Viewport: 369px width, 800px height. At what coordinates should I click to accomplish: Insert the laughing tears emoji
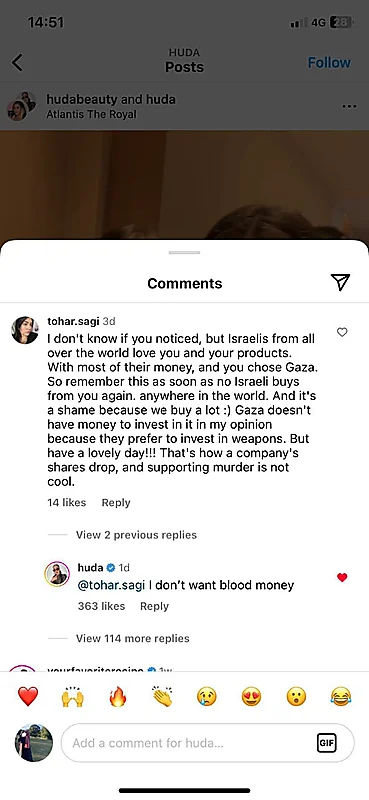[x=341, y=696]
